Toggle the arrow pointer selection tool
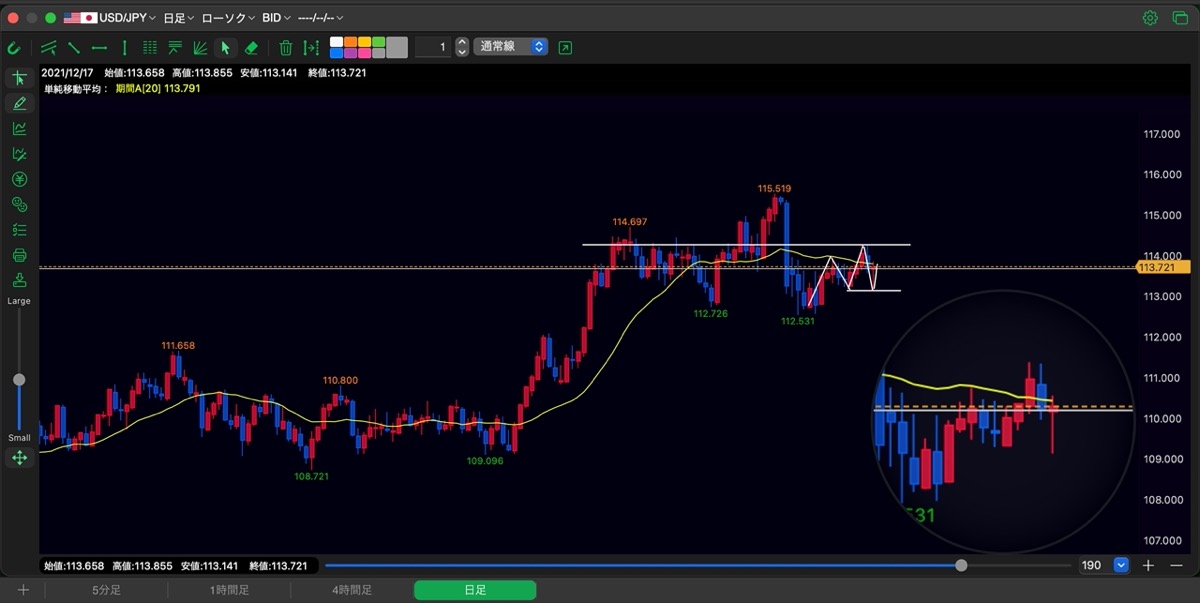 point(225,47)
